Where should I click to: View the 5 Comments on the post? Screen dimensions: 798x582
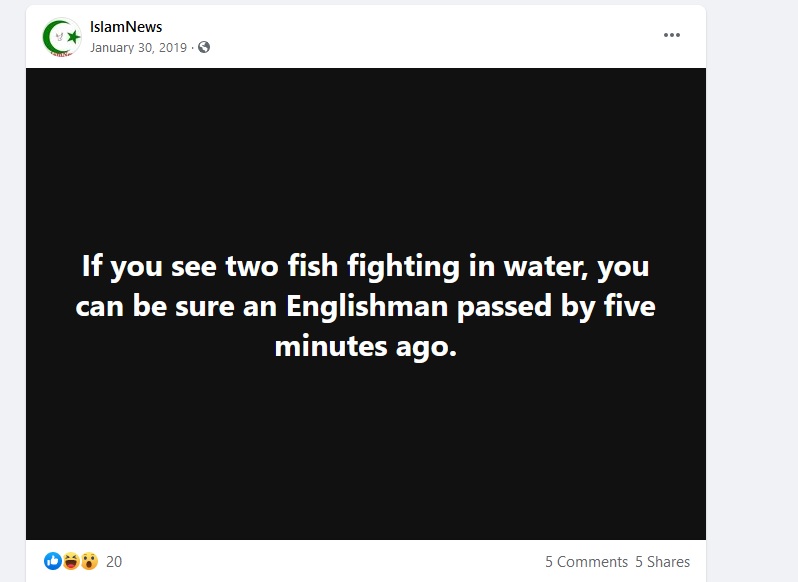point(586,561)
